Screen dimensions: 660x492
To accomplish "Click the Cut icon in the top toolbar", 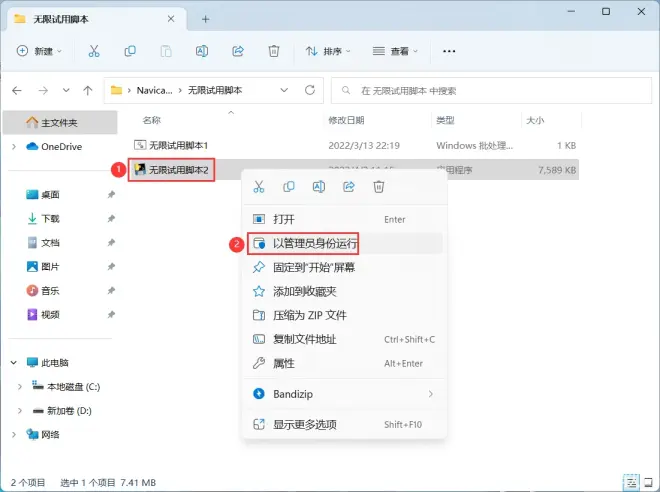I will point(94,51).
